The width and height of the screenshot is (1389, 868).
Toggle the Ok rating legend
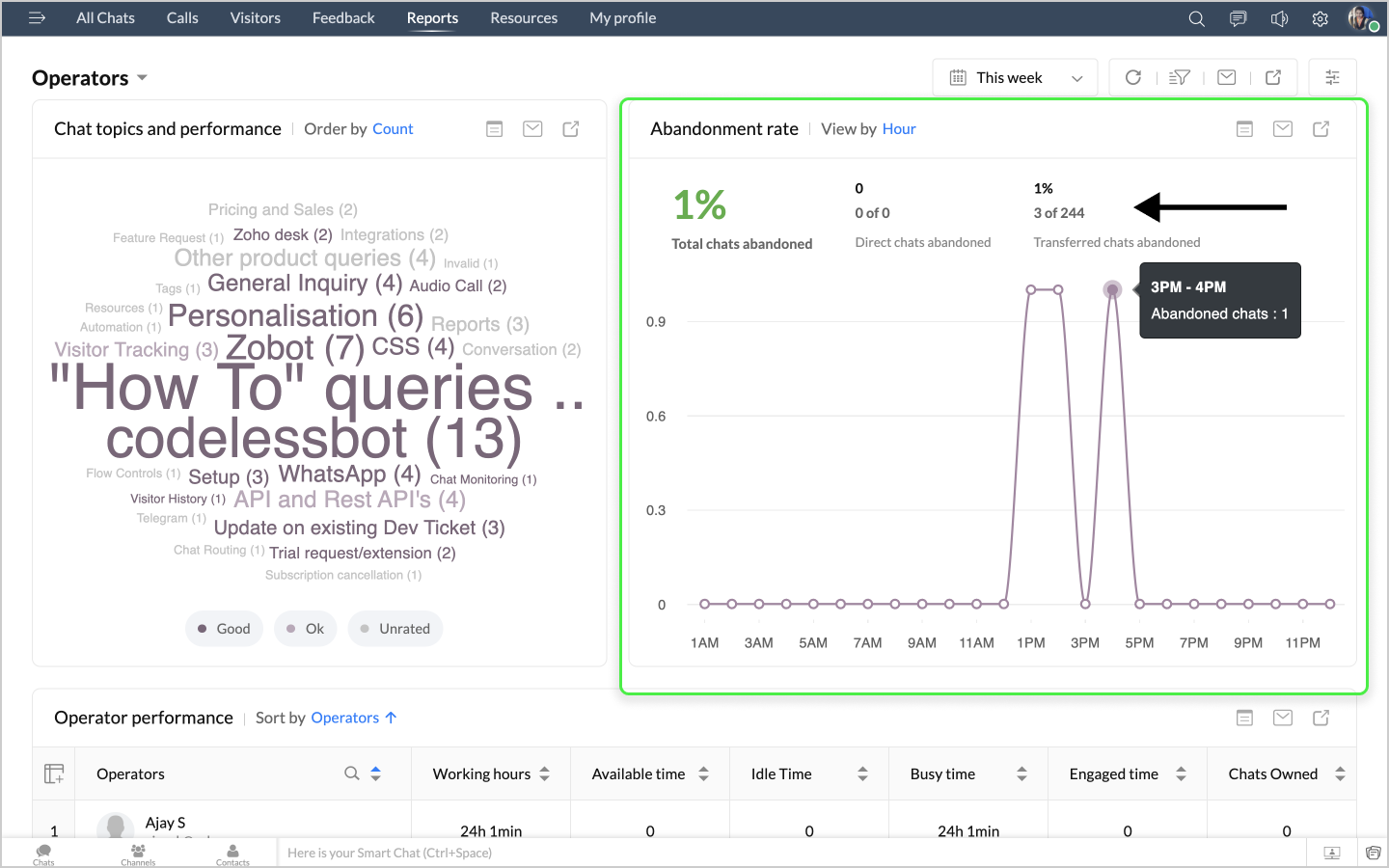pos(306,629)
